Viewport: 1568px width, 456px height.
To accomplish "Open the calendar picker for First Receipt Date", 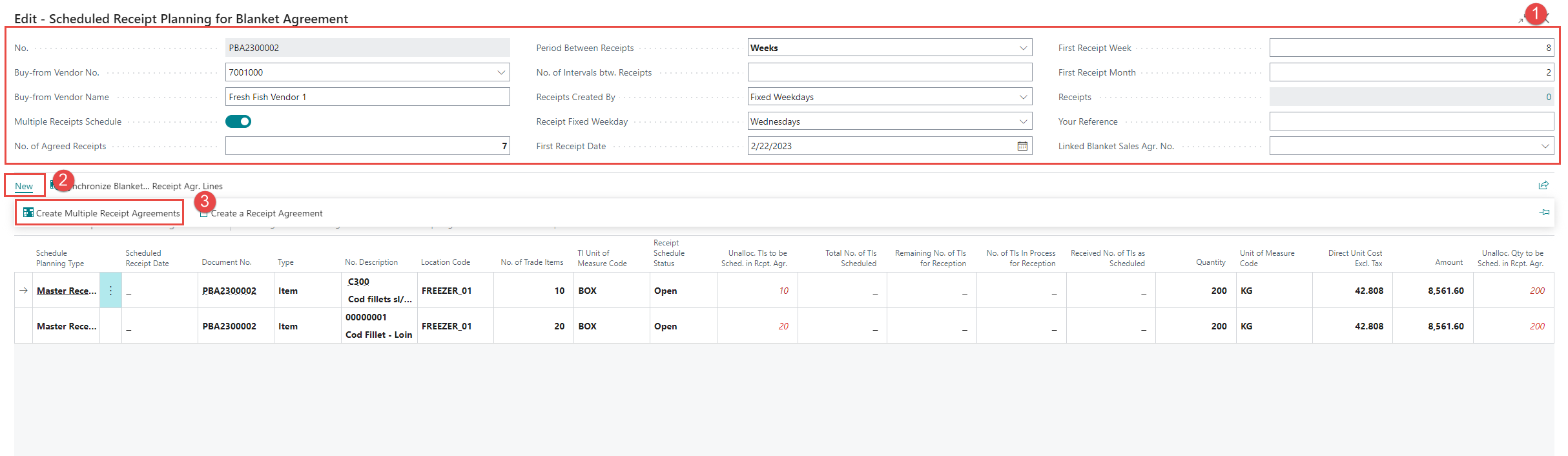I will click(1022, 146).
